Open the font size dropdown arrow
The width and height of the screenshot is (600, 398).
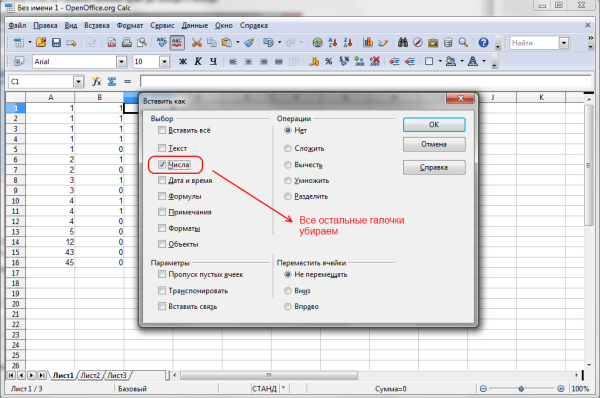point(164,62)
